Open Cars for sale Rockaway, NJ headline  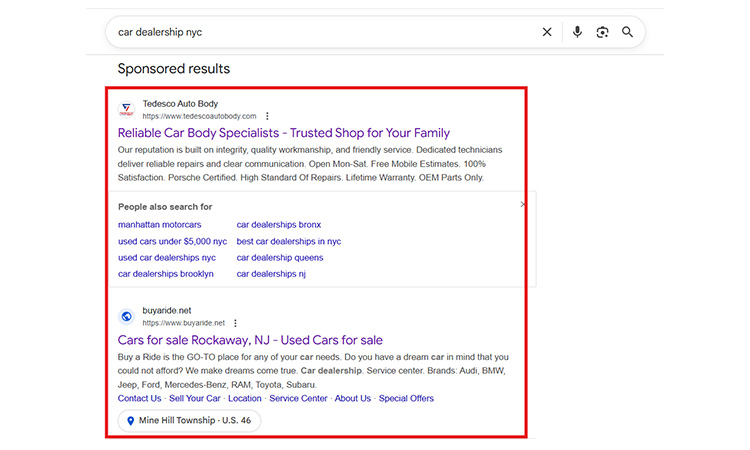click(x=250, y=340)
